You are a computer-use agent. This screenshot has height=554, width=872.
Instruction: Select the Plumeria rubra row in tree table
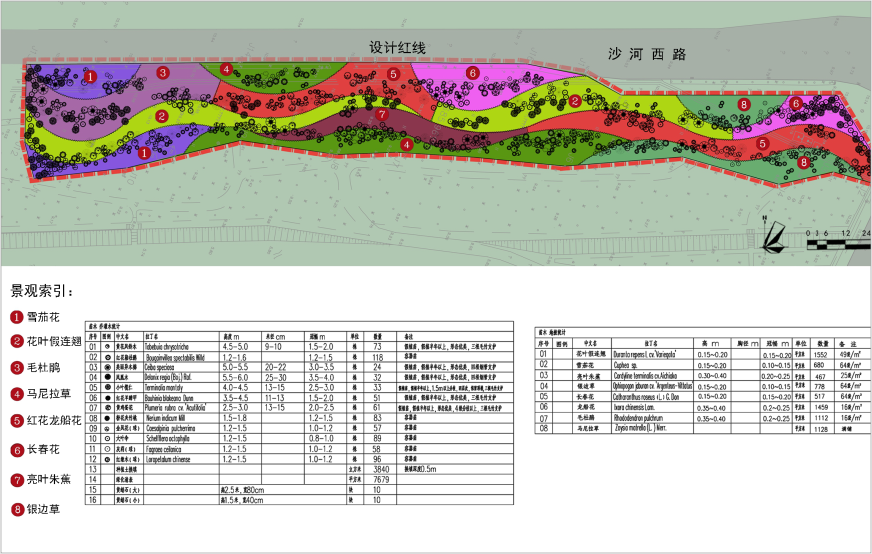[300, 408]
